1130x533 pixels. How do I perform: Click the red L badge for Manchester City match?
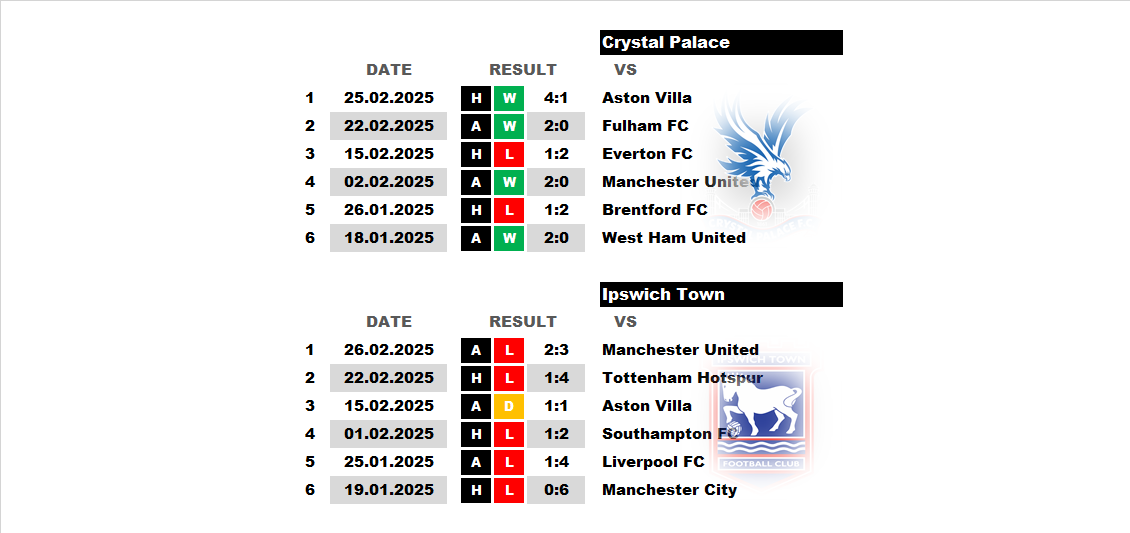510,491
